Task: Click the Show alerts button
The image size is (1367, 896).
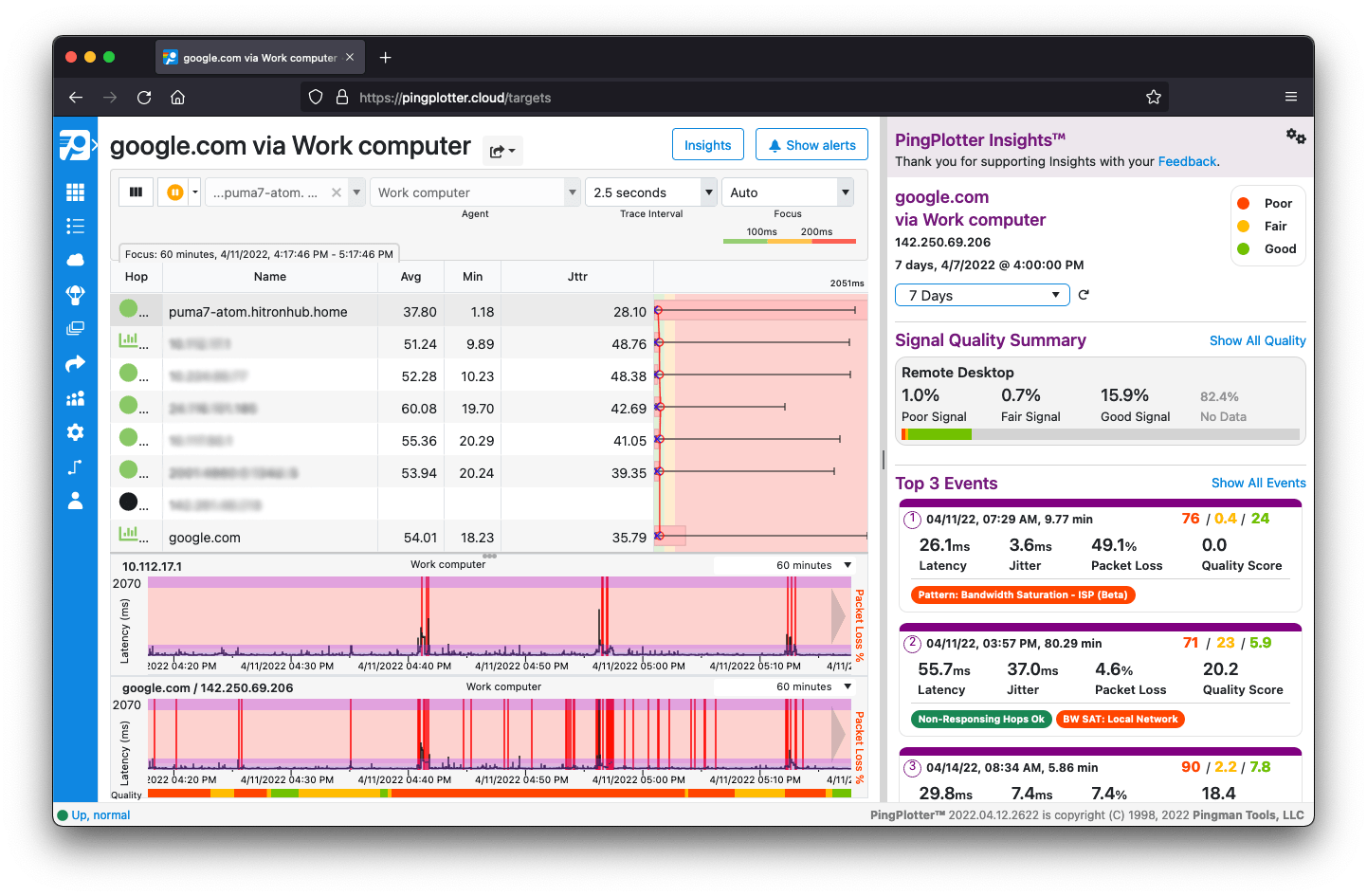Action: point(811,144)
